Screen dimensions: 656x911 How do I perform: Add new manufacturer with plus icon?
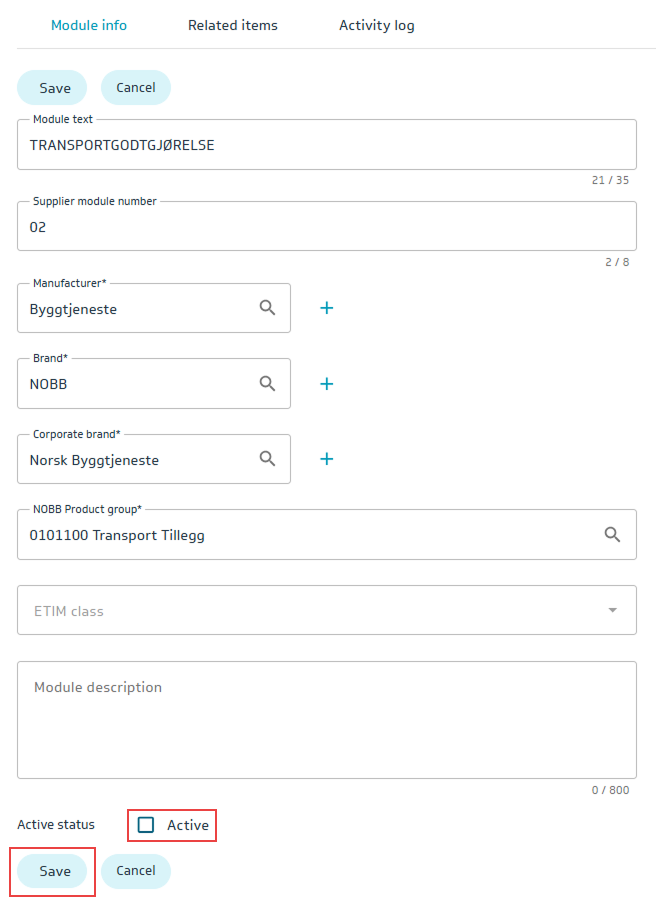click(326, 308)
